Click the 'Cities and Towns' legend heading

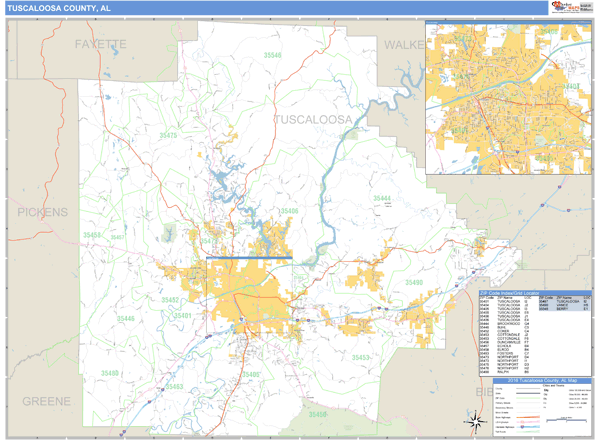[554, 386]
